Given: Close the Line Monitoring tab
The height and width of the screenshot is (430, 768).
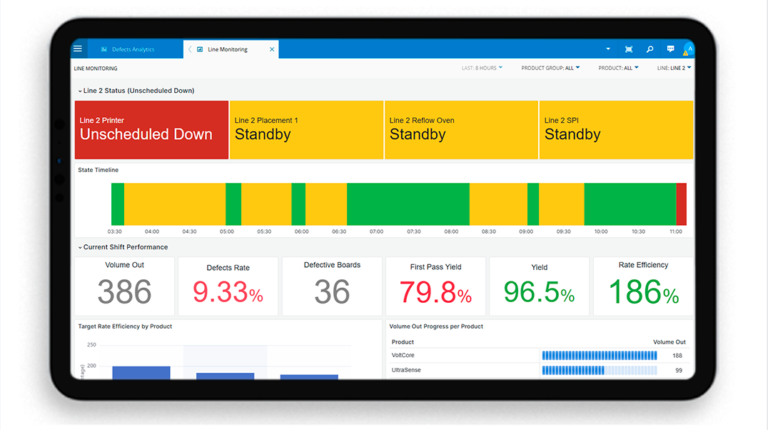Looking at the screenshot, I should [272, 49].
